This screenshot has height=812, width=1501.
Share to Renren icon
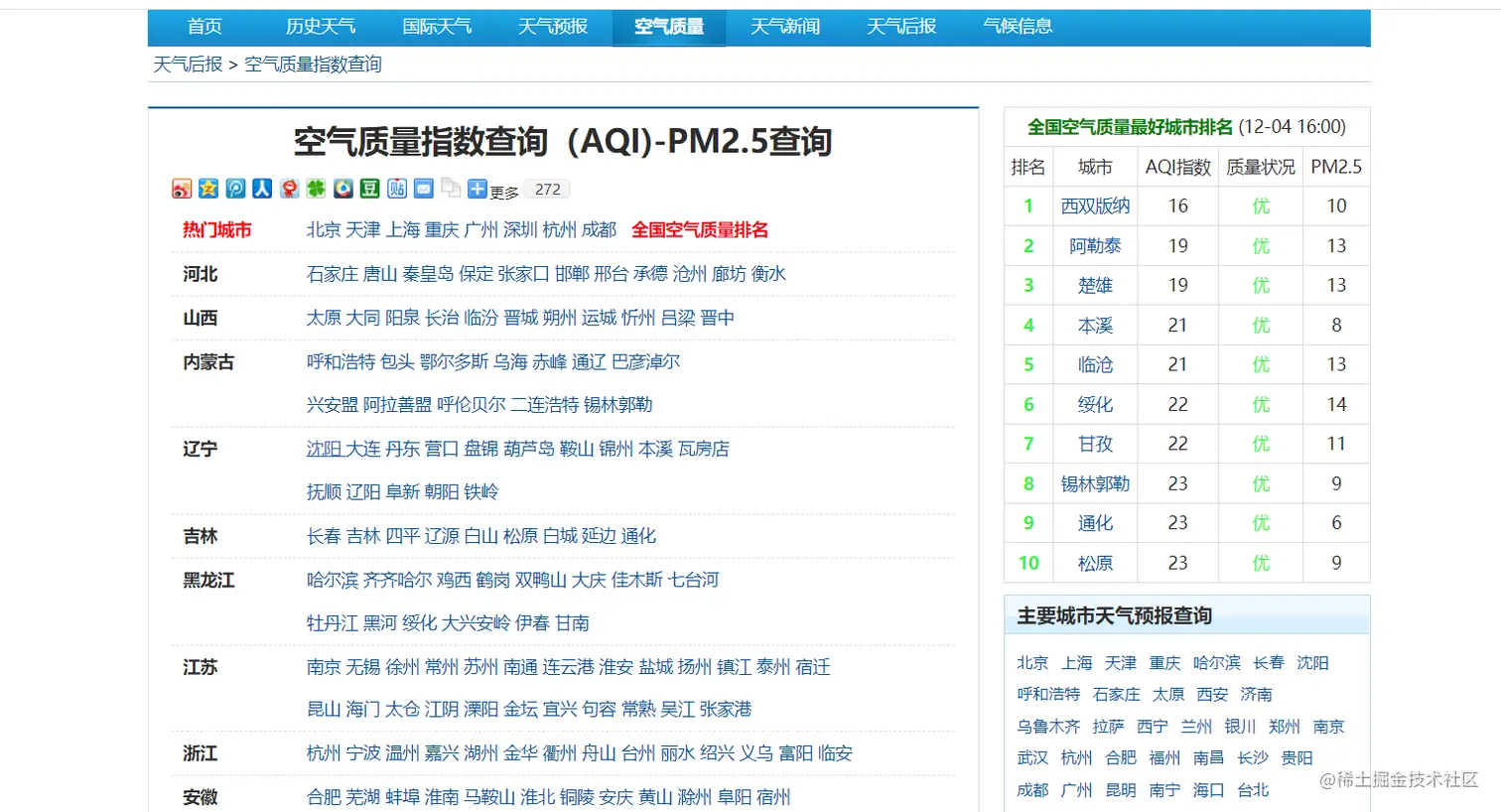point(262,189)
